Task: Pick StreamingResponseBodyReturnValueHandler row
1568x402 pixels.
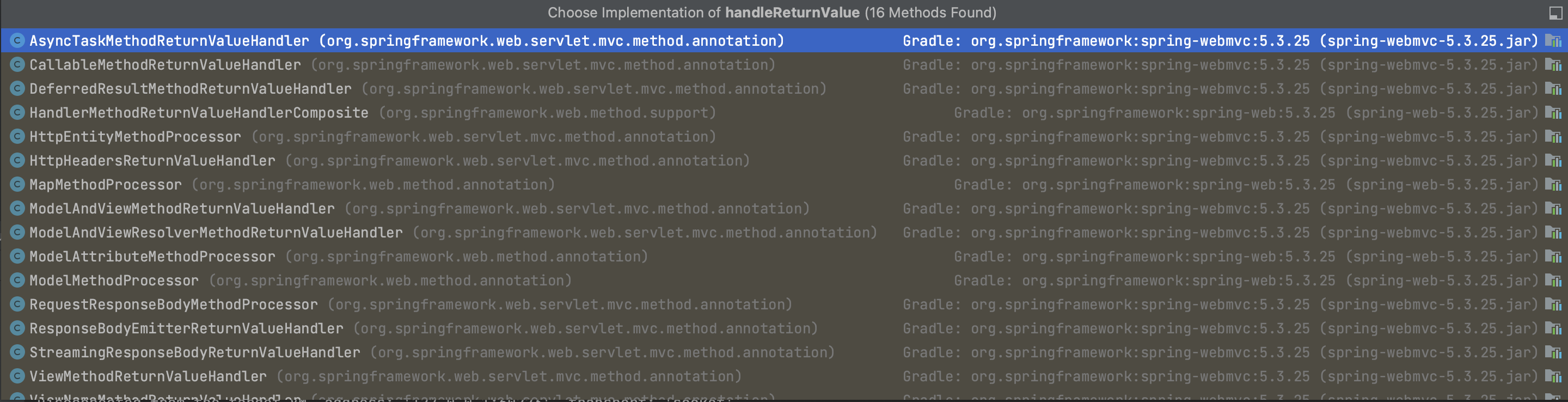Action: [x=784, y=352]
